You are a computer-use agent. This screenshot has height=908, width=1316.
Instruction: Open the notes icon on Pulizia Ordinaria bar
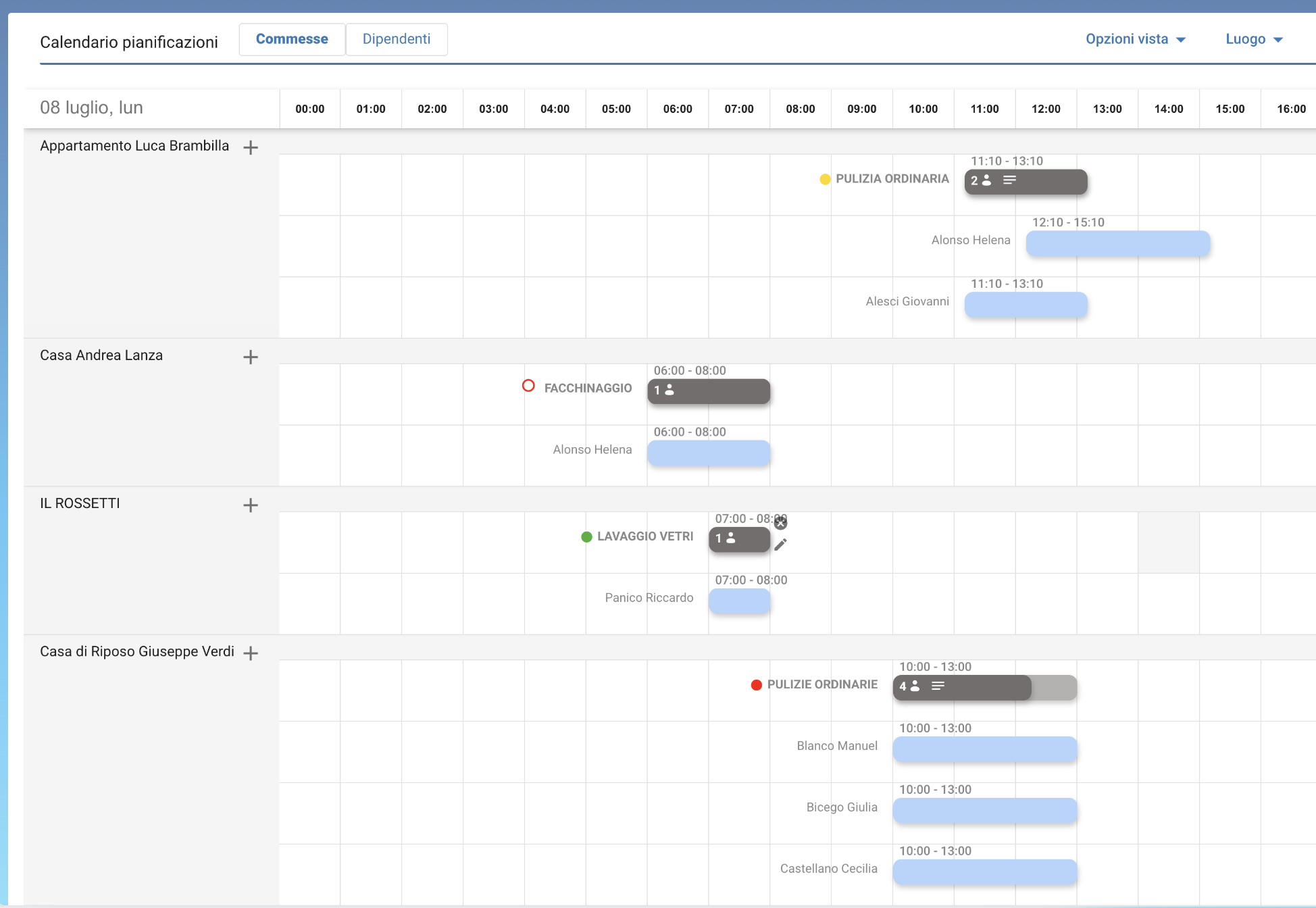[1010, 180]
